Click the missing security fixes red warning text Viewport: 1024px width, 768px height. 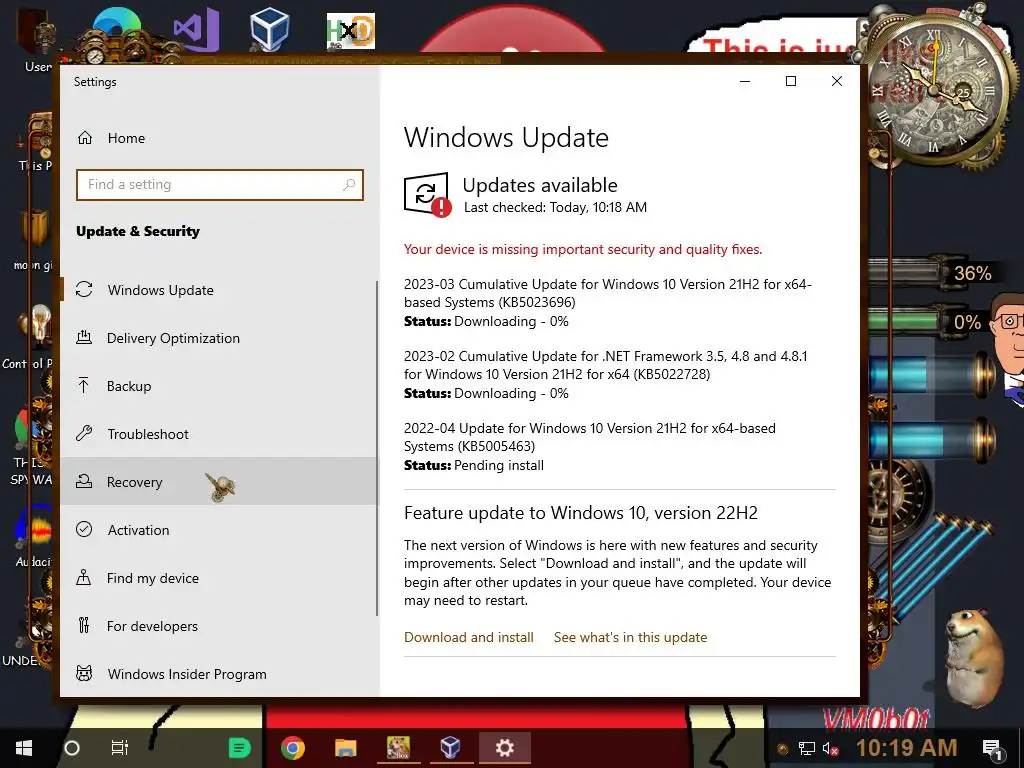click(x=583, y=249)
